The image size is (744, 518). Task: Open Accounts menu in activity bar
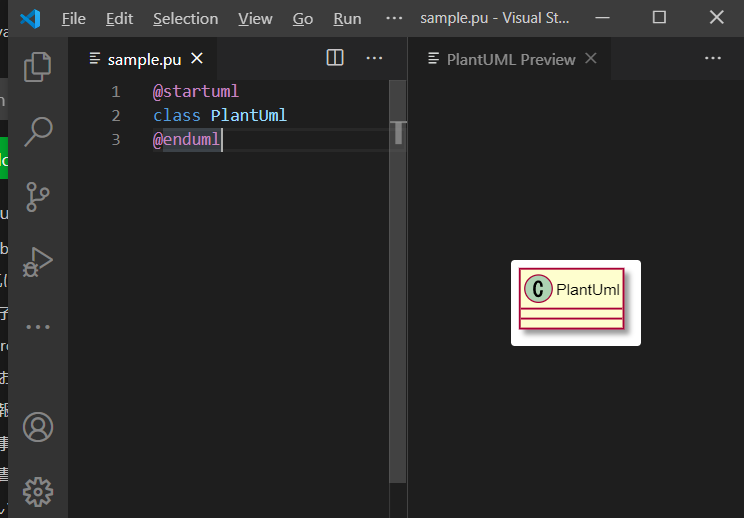(x=38, y=427)
